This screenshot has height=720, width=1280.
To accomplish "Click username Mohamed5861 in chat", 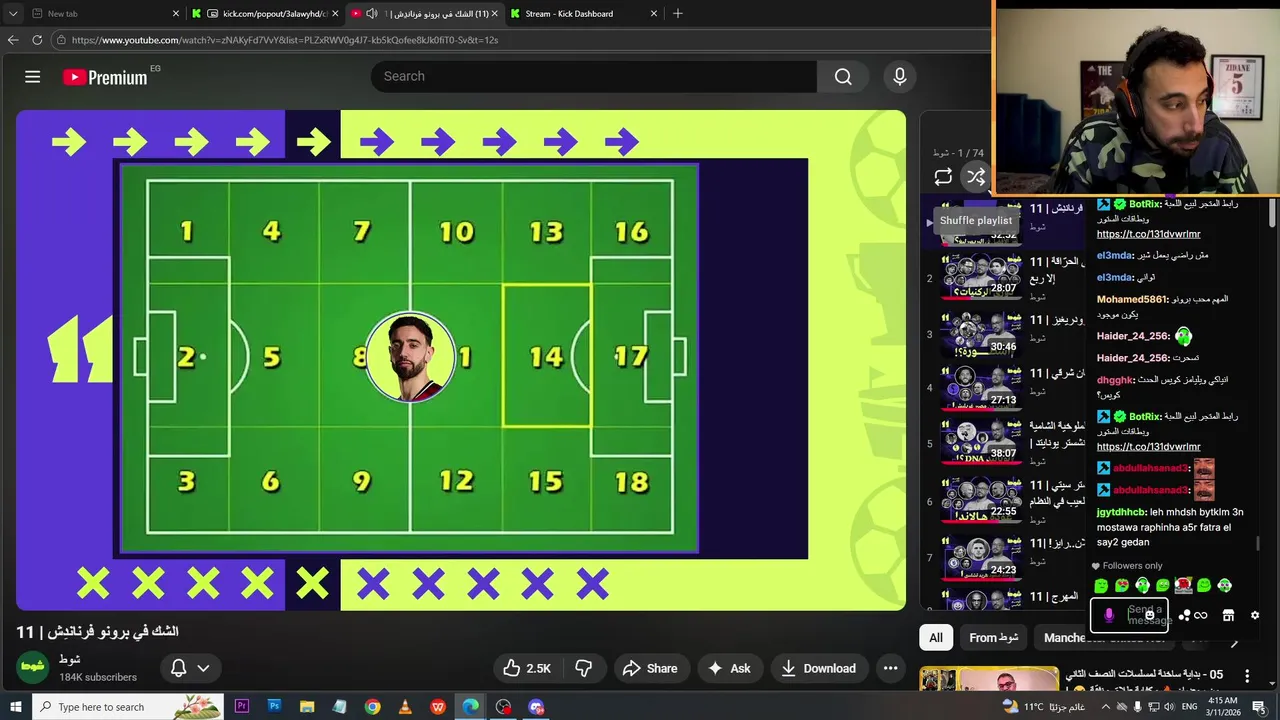I will (x=1132, y=299).
